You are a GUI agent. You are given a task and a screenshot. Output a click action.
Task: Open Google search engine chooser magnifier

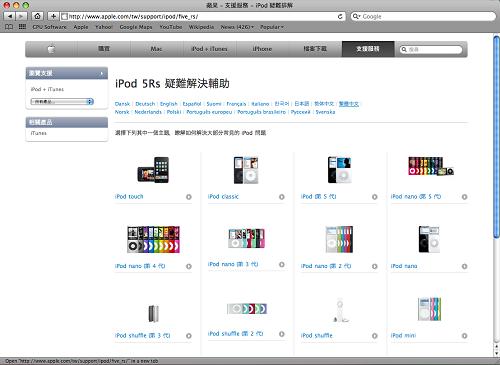[x=357, y=16]
